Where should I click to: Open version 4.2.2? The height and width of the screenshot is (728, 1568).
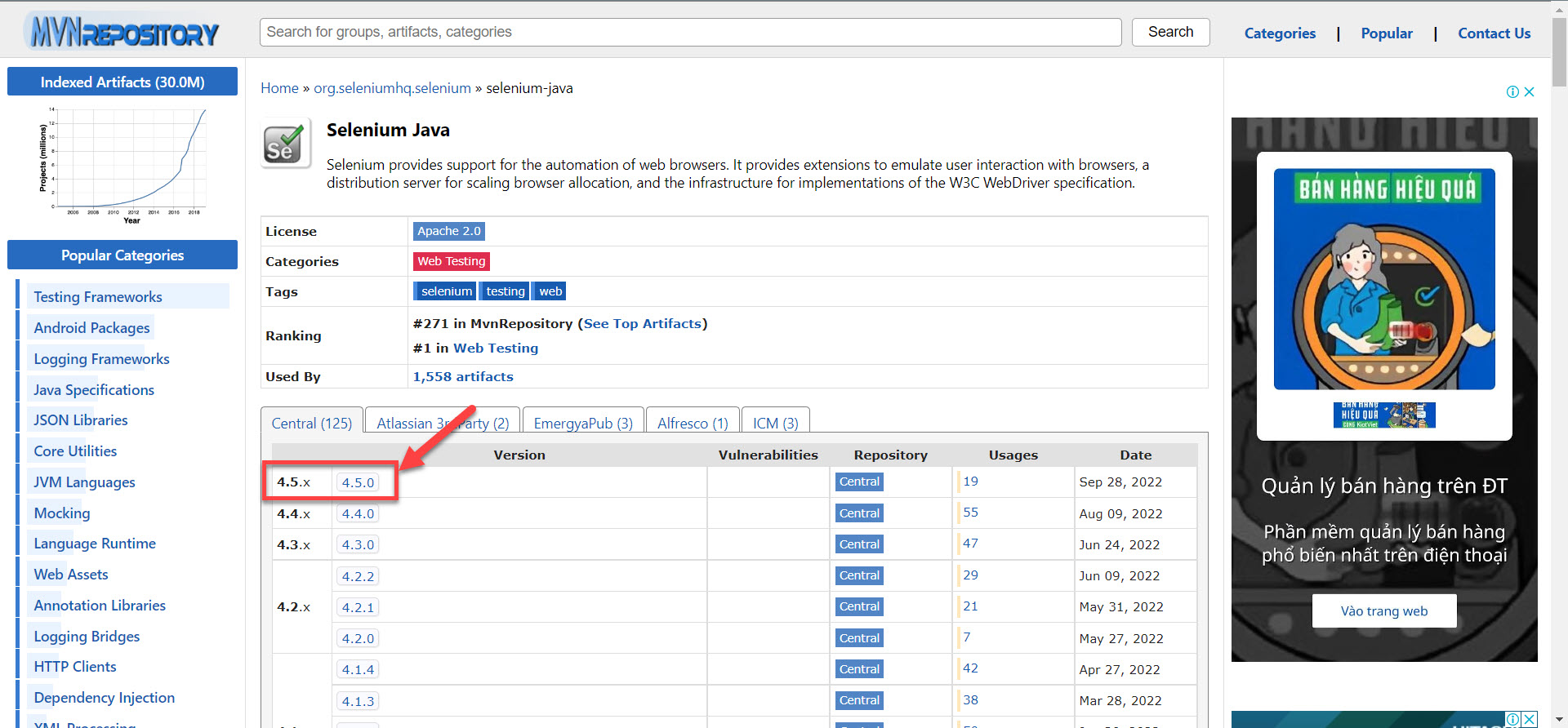point(358,576)
